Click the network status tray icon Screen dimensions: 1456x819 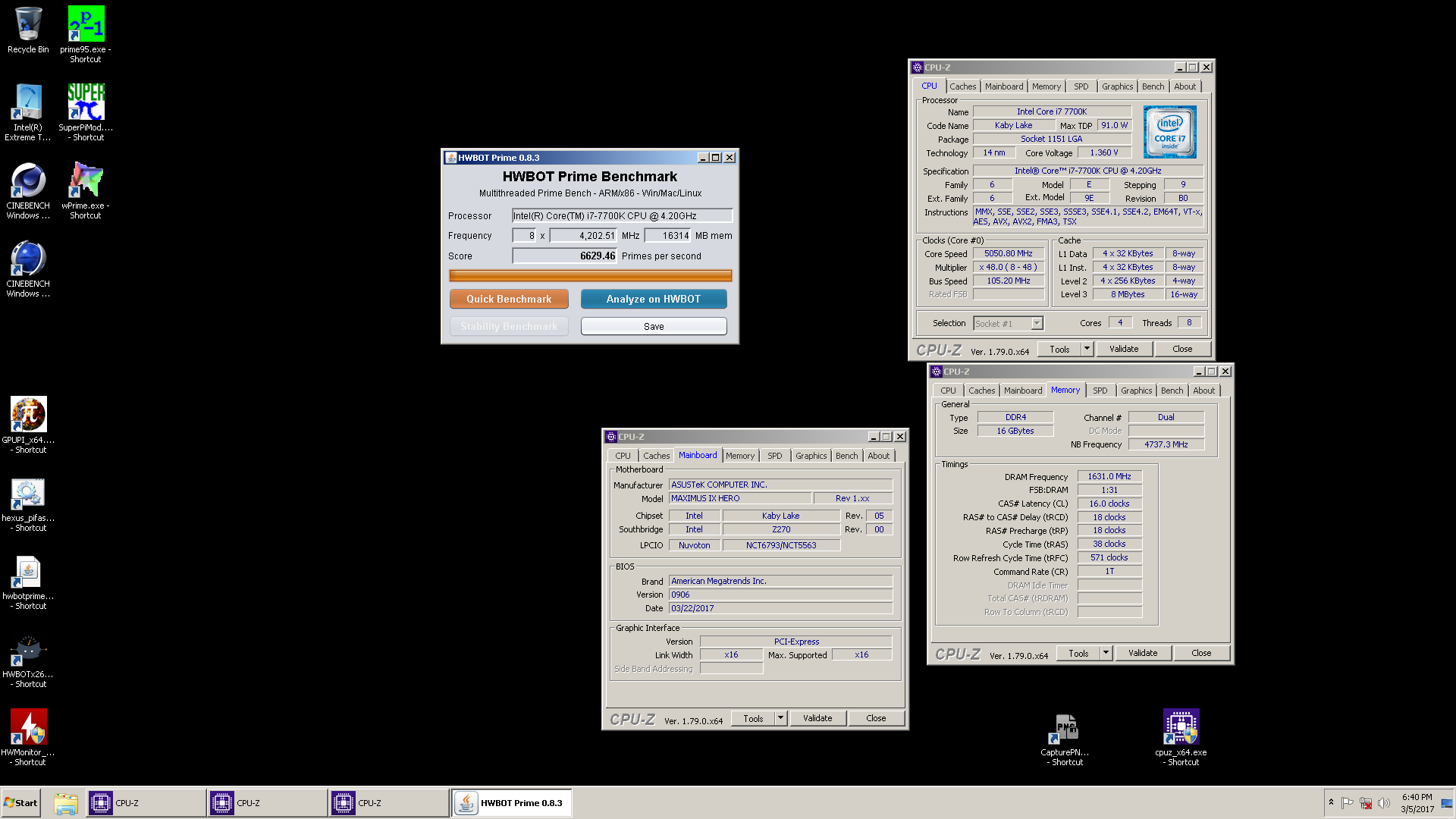[x=1366, y=803]
